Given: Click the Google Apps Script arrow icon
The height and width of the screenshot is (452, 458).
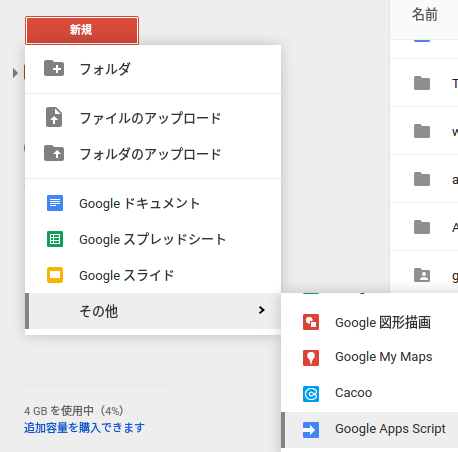Looking at the screenshot, I should (311, 430).
